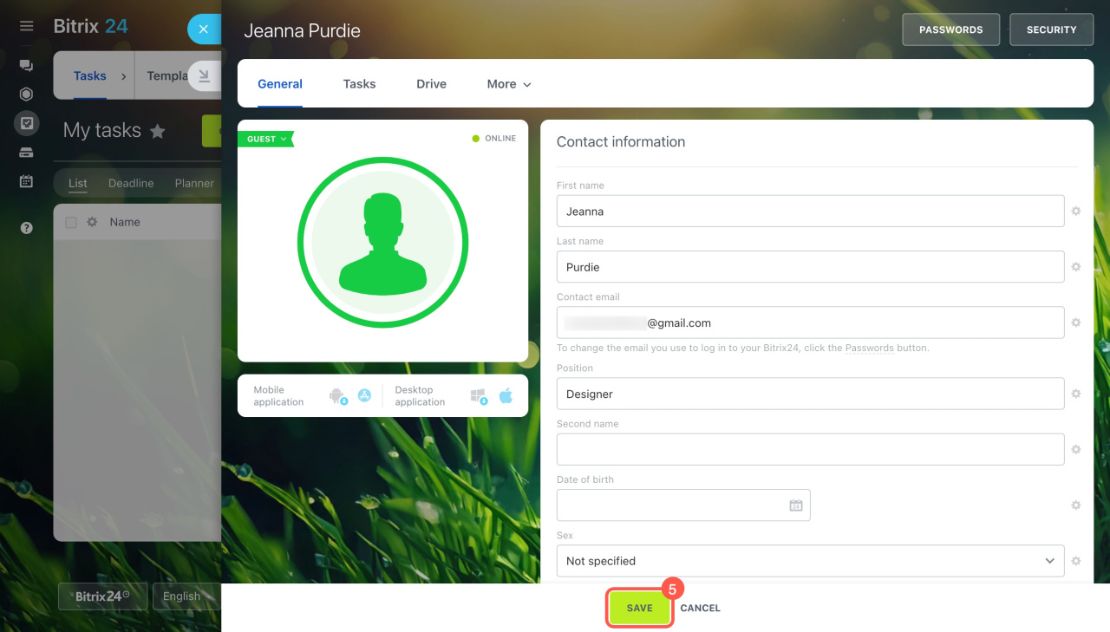Click the App Store mobile application icon

pos(364,395)
